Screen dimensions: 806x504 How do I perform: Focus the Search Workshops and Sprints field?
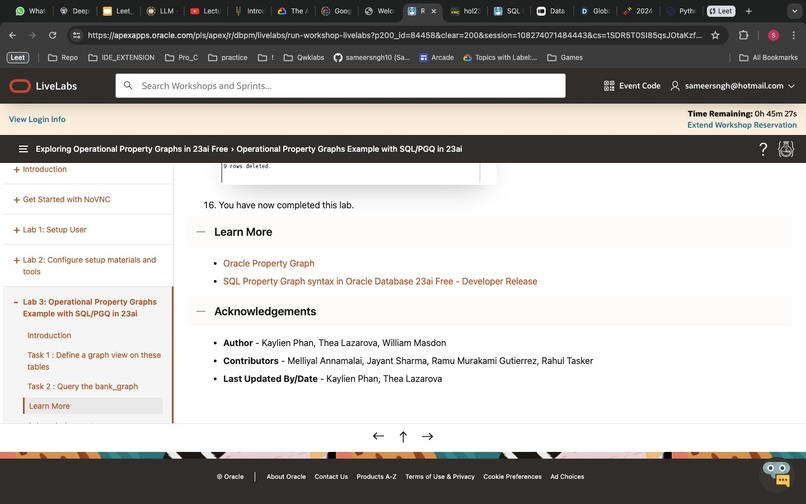point(340,85)
